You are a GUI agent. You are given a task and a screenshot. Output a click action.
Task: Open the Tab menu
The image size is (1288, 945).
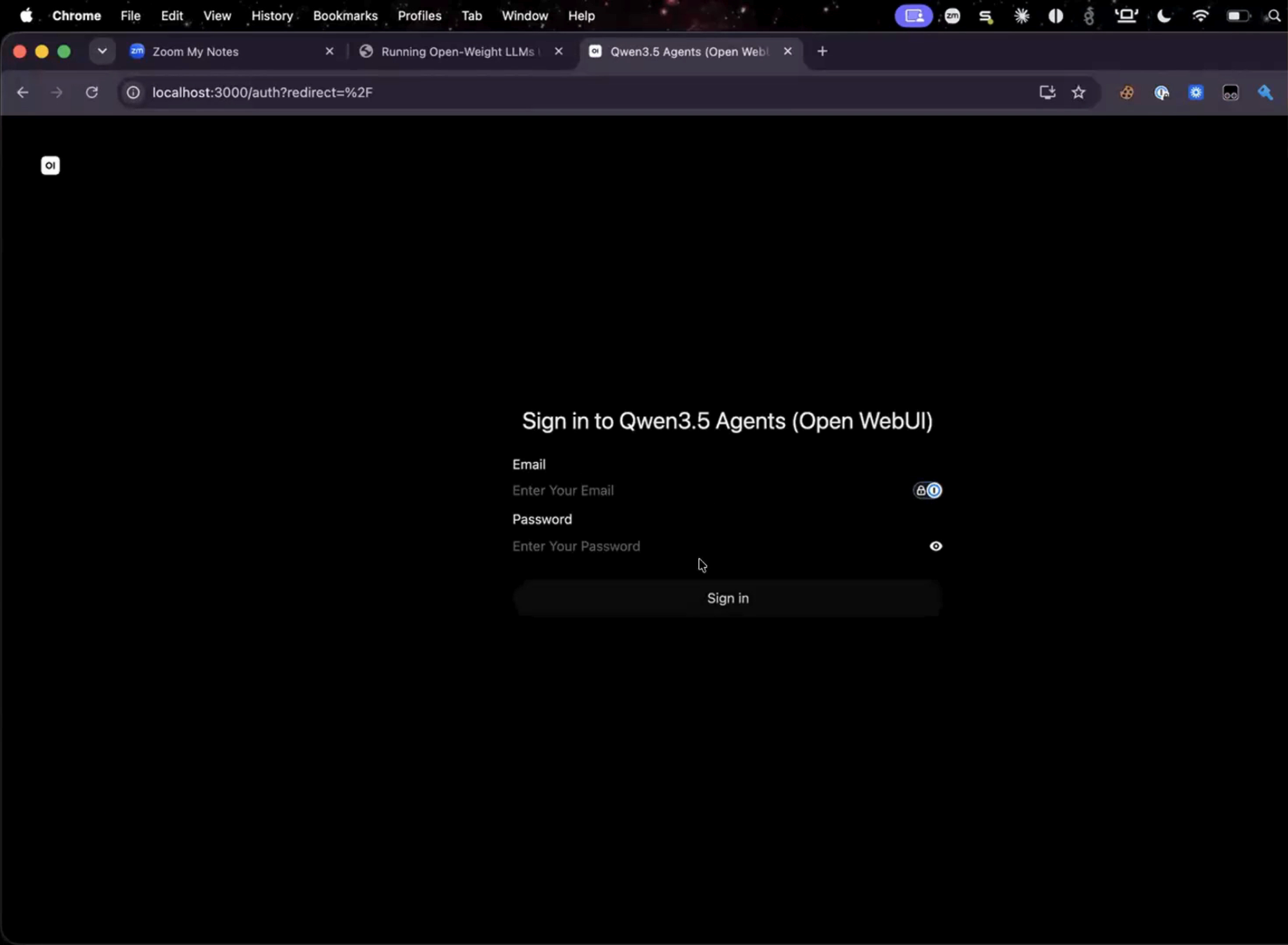[x=472, y=15]
